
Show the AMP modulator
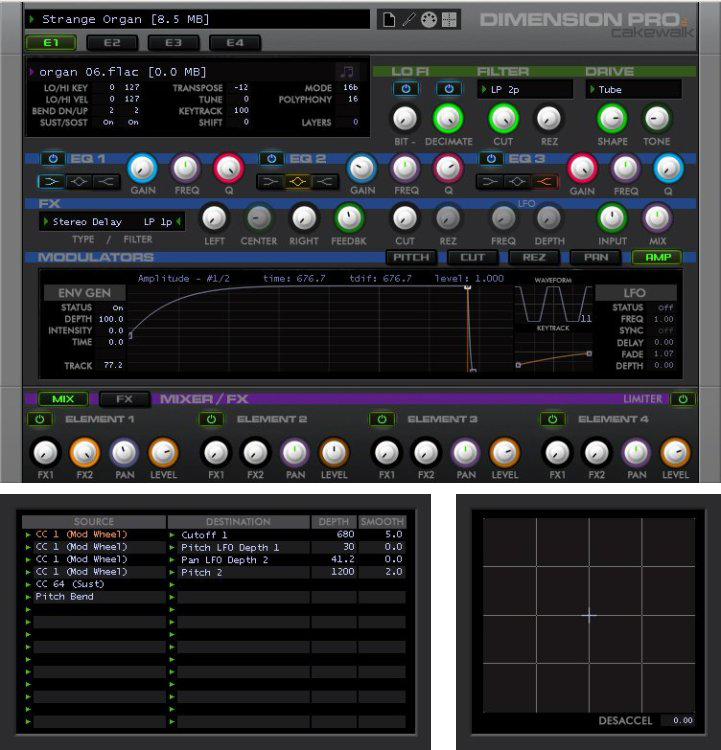coord(658,257)
